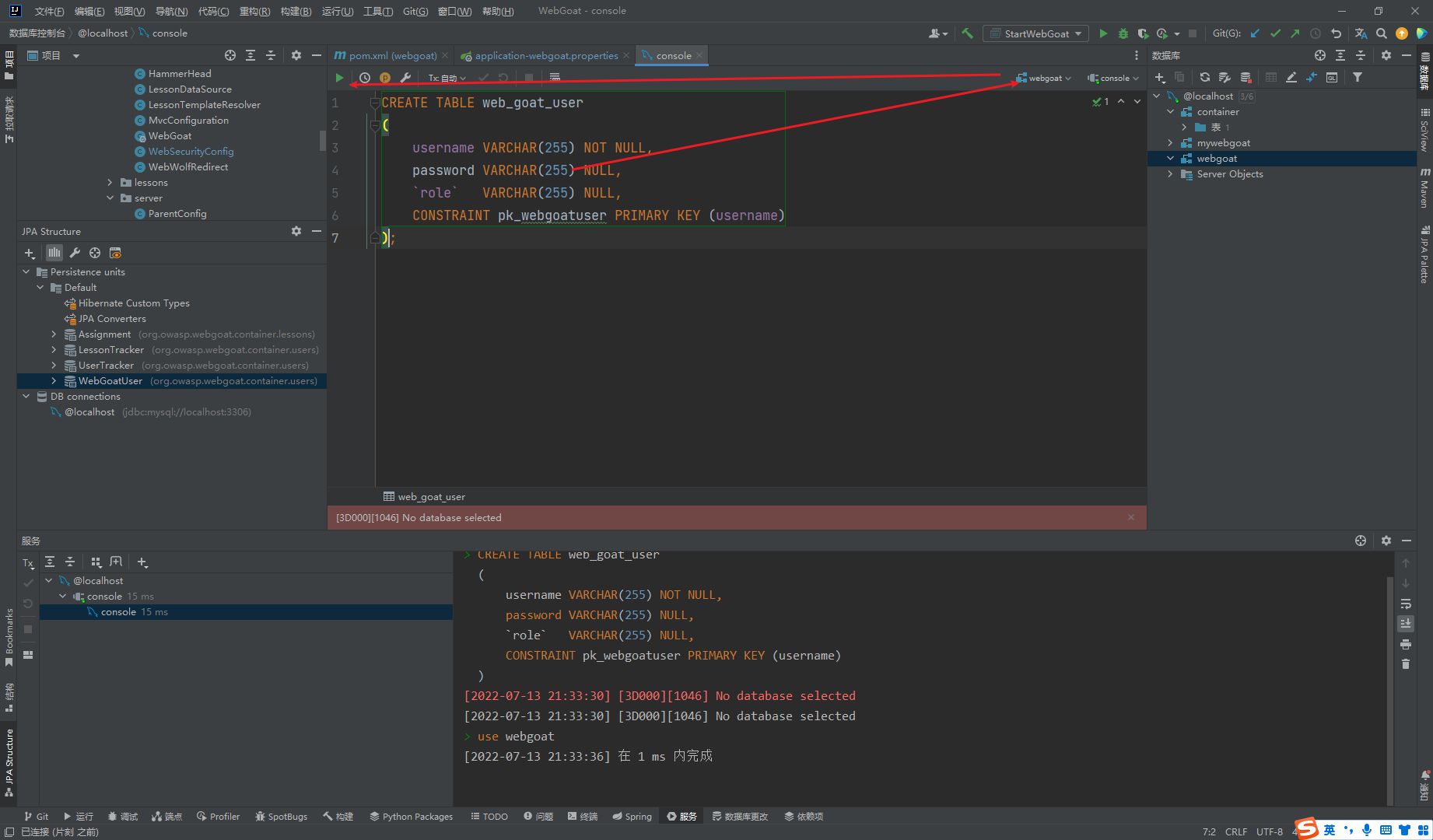Add a service with the plus icon

(142, 562)
